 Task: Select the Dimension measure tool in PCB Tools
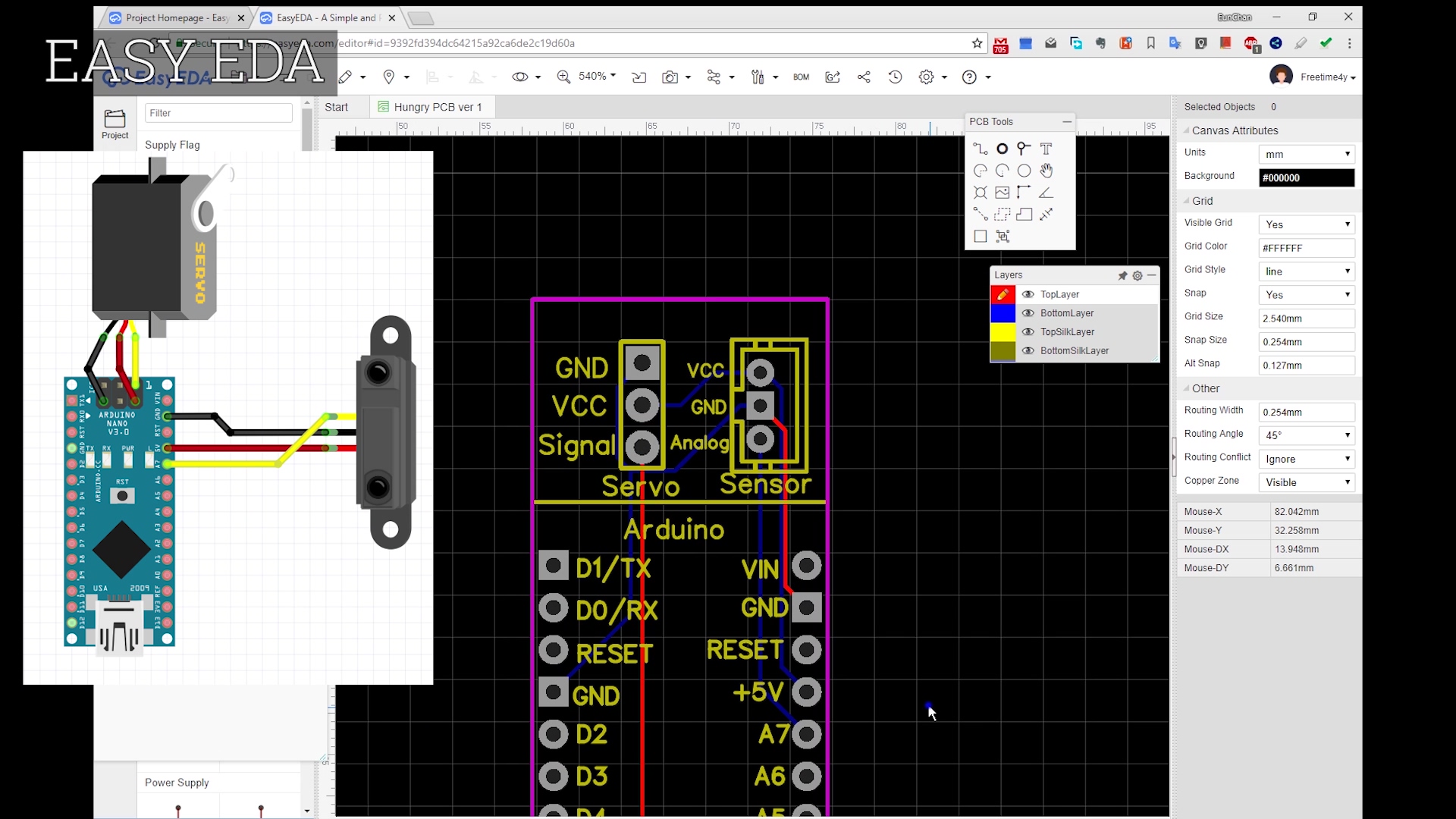tap(1046, 215)
